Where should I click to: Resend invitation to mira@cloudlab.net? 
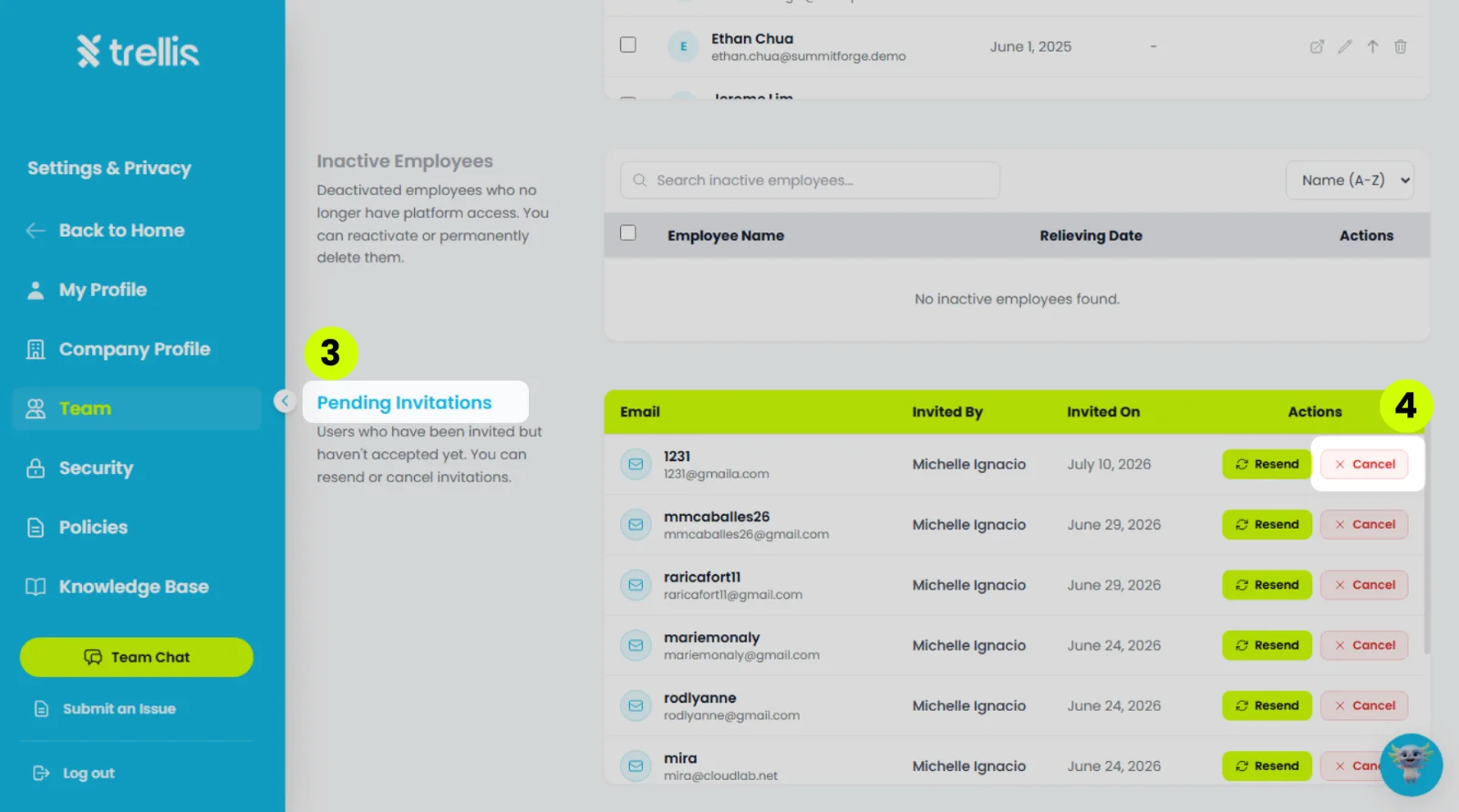click(1267, 766)
